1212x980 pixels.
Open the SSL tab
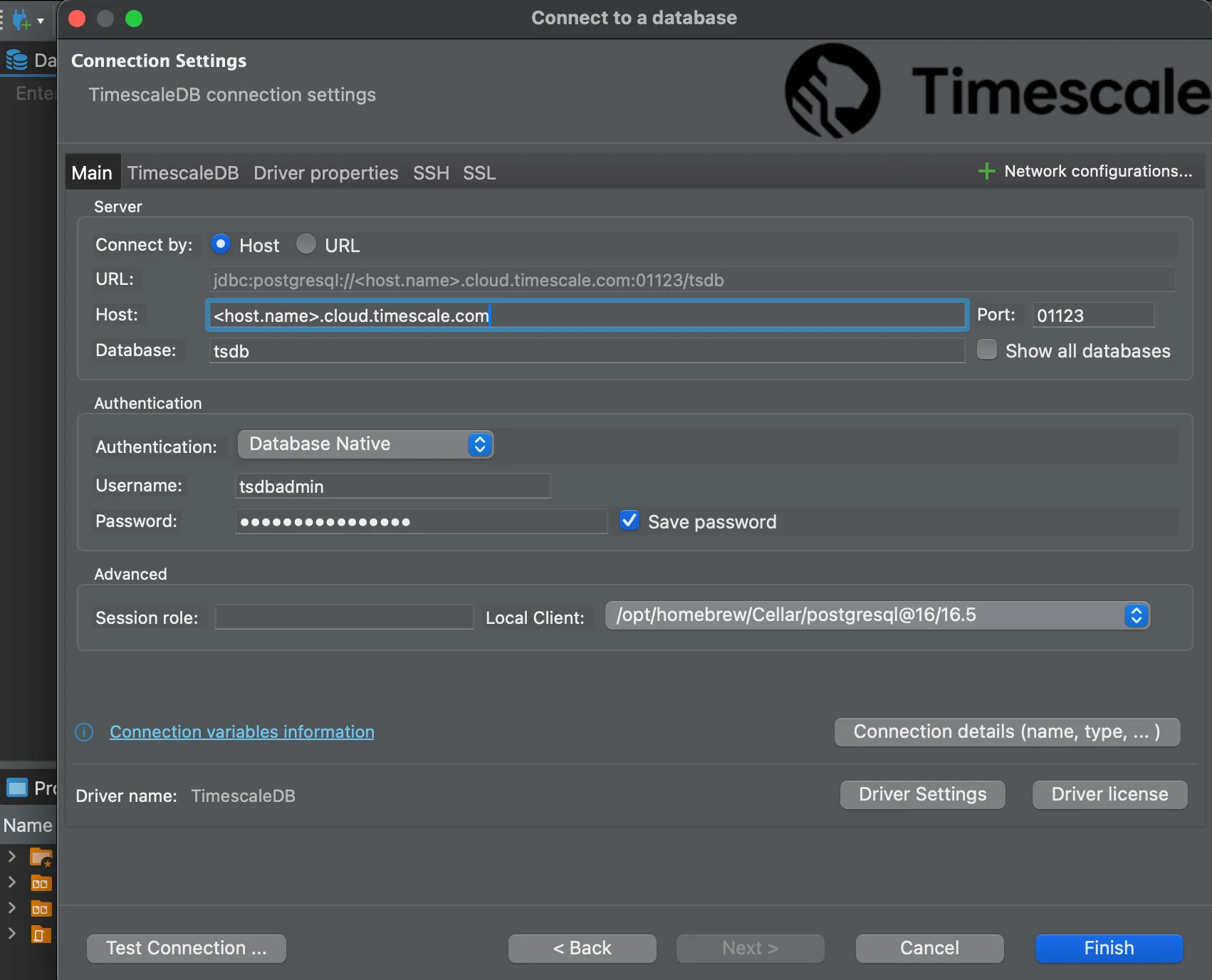point(479,173)
